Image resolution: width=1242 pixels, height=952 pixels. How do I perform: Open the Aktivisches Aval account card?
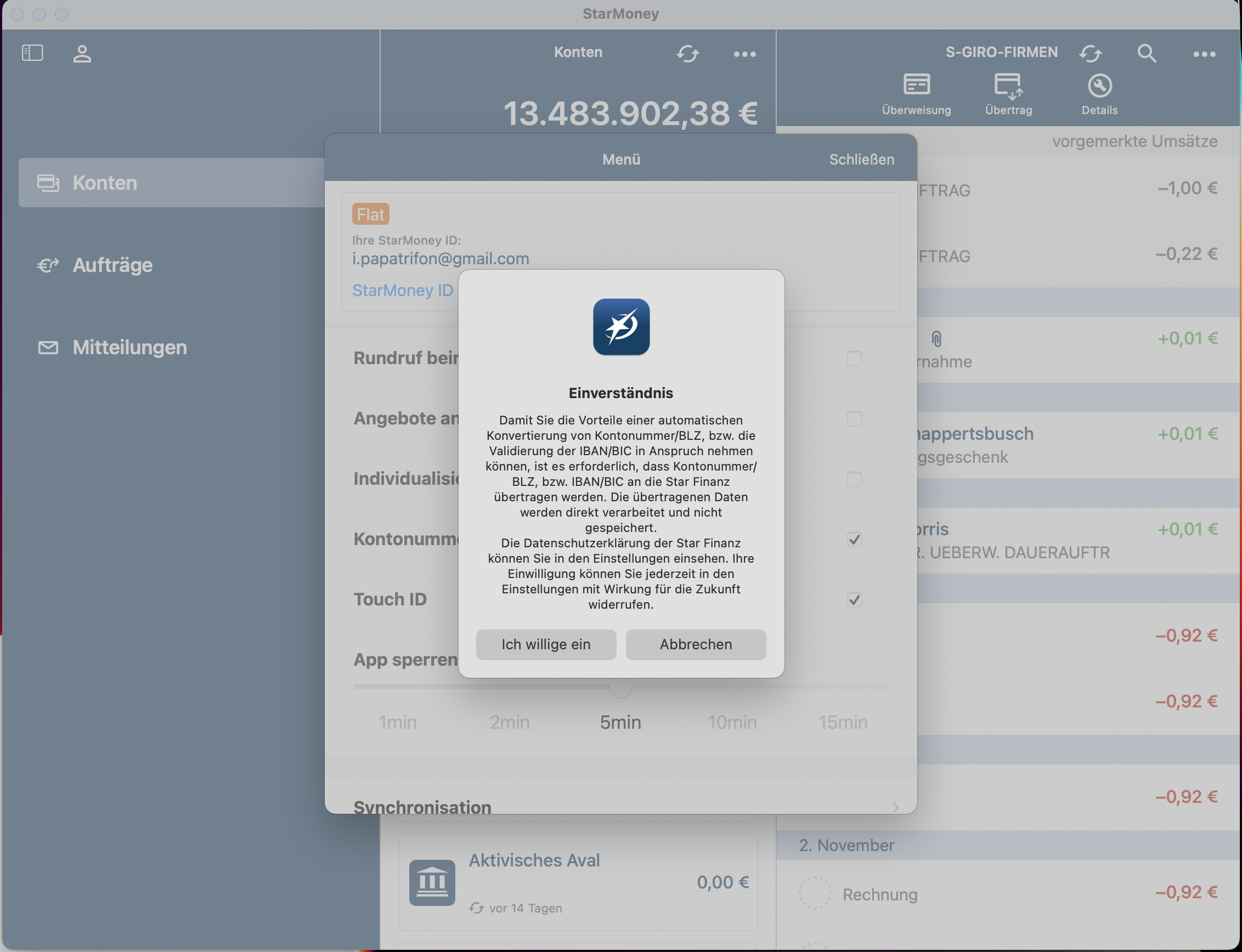click(578, 882)
